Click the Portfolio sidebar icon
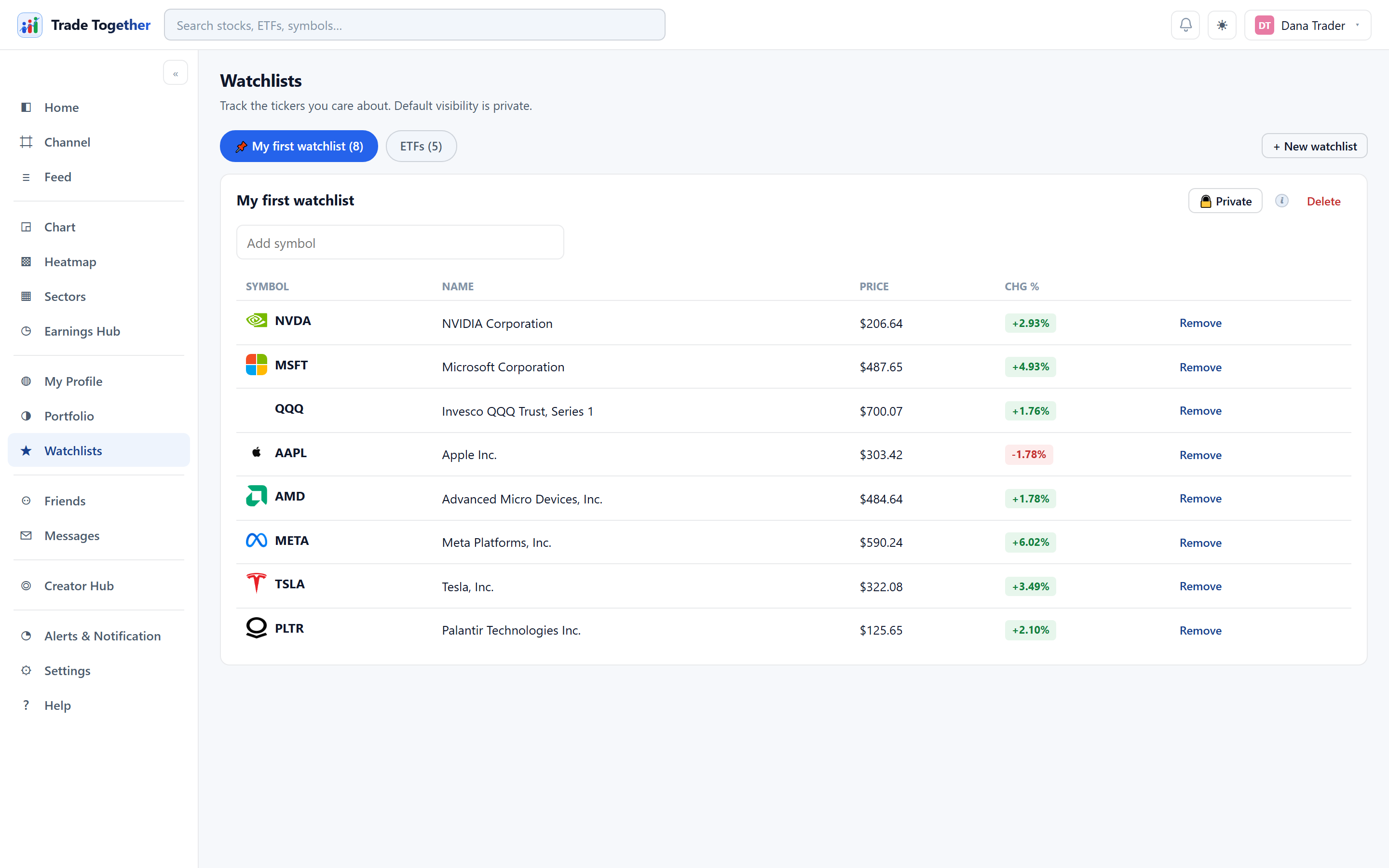Screen dimensions: 1389x868 point(27,416)
